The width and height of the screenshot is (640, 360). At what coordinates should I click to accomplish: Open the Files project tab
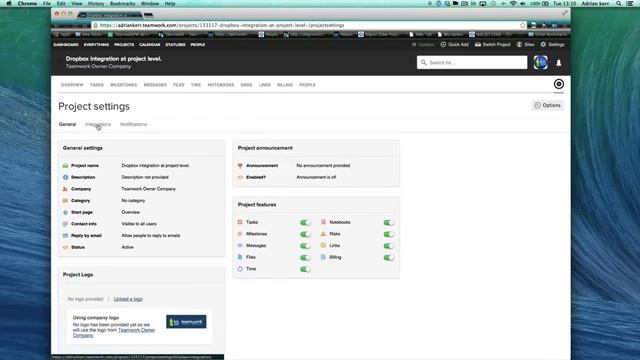tap(179, 85)
